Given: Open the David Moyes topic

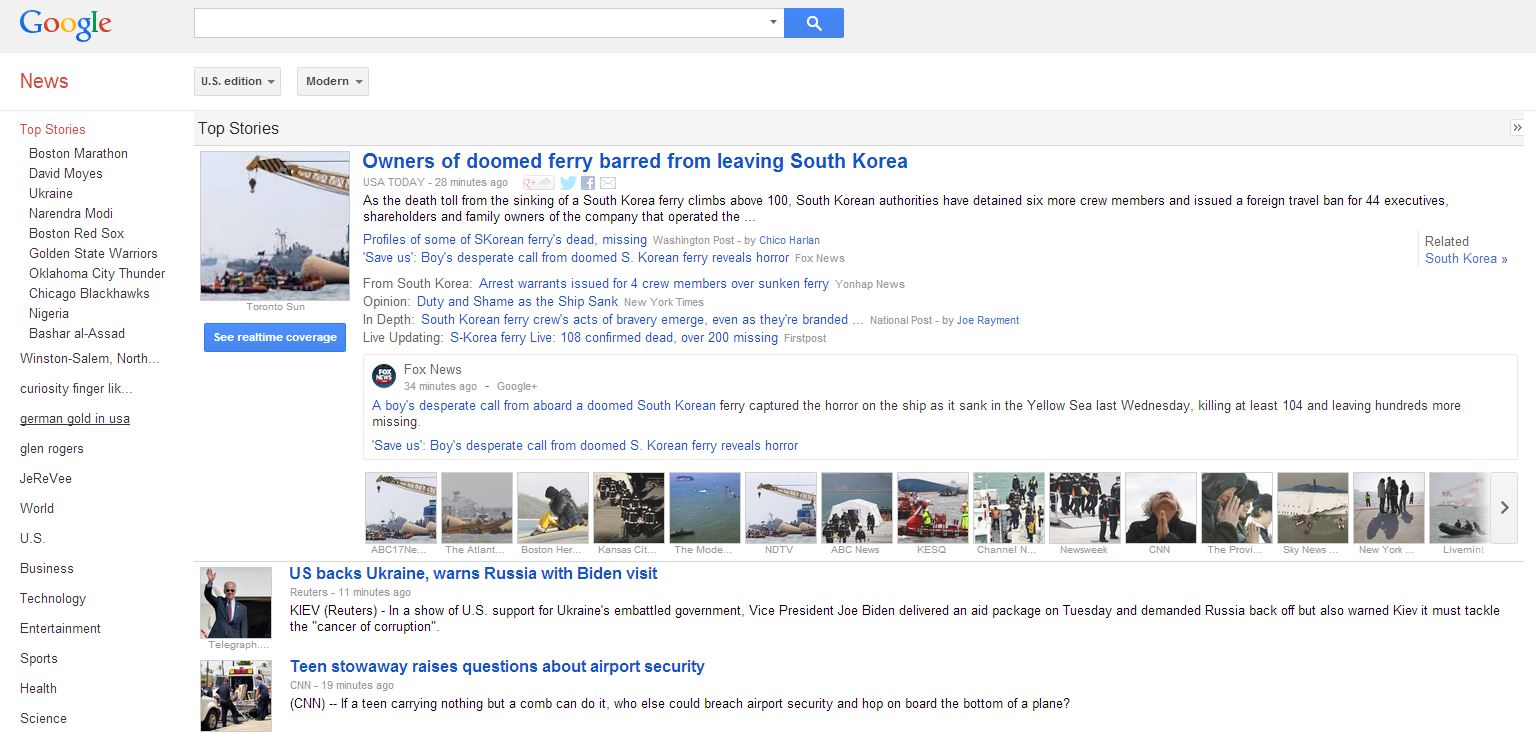Looking at the screenshot, I should tap(66, 173).
